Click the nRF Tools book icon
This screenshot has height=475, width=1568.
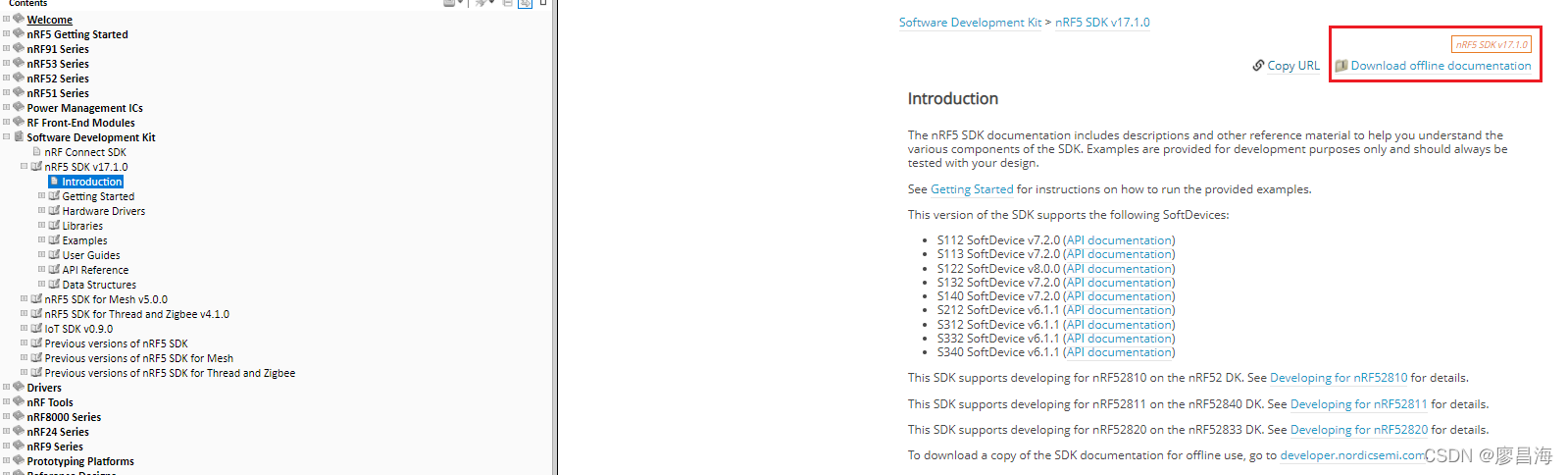click(x=19, y=401)
